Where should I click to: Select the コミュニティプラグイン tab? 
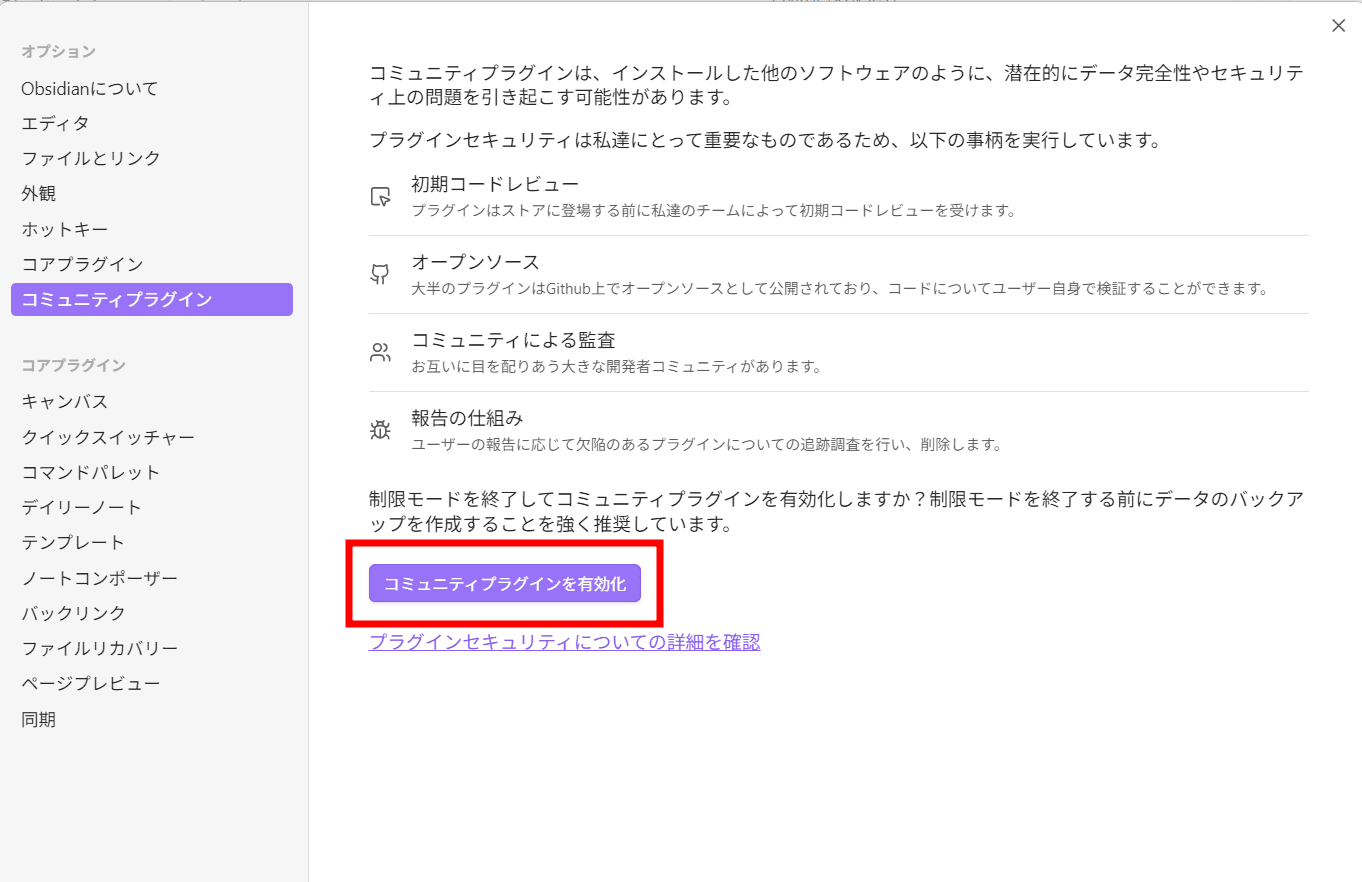[152, 299]
